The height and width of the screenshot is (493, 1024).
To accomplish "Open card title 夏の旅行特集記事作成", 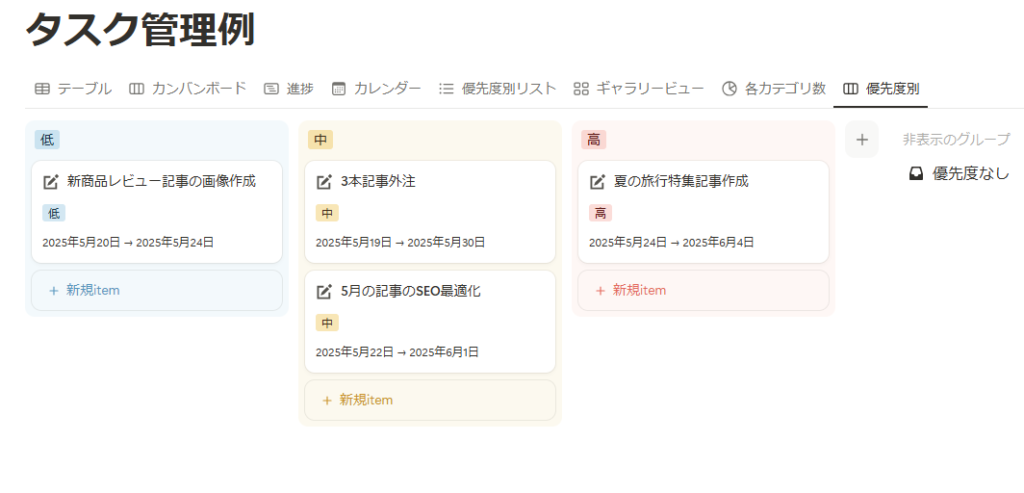I will (x=680, y=182).
